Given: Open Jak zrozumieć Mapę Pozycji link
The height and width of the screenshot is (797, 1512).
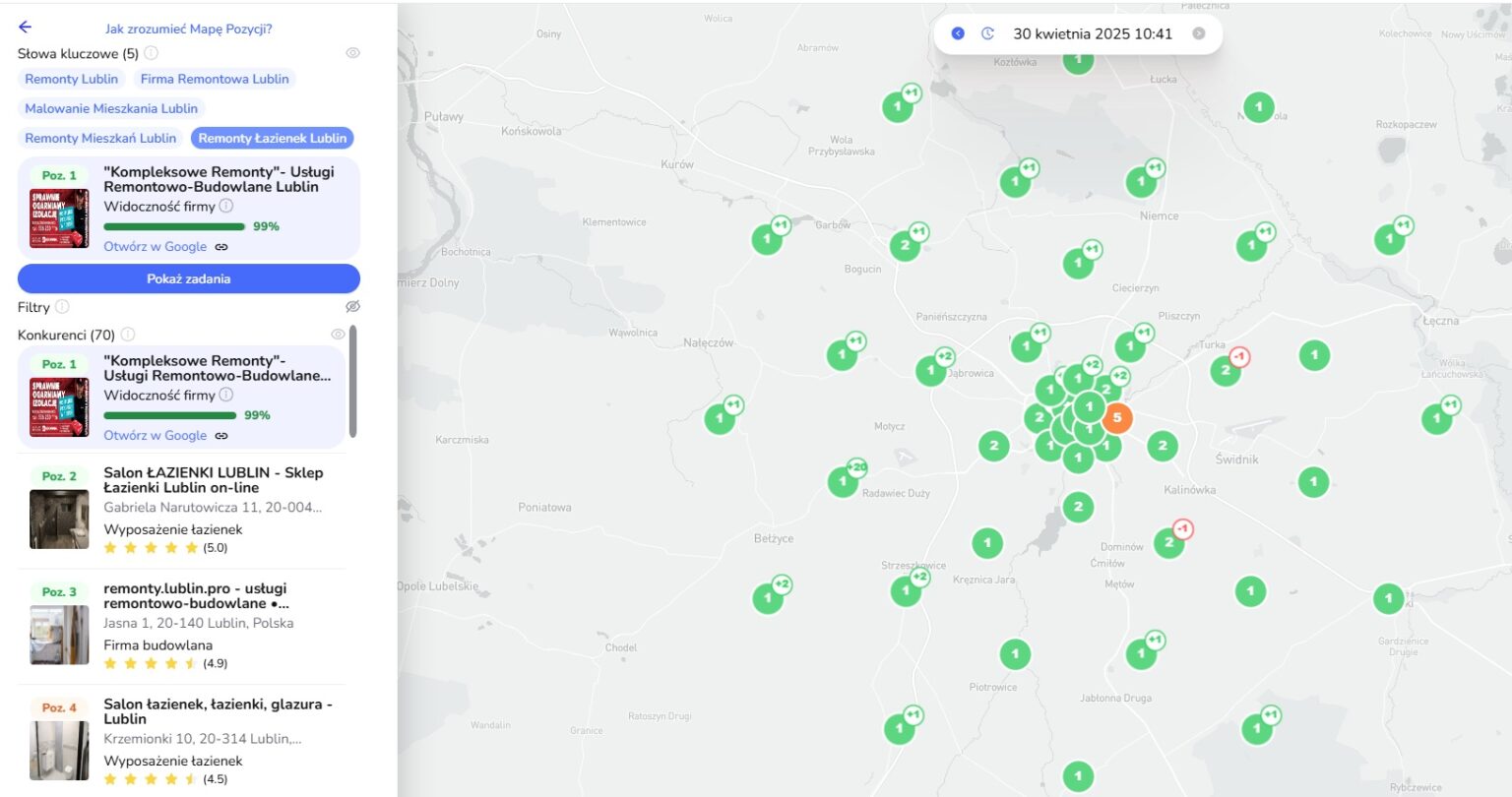Looking at the screenshot, I should point(189,29).
